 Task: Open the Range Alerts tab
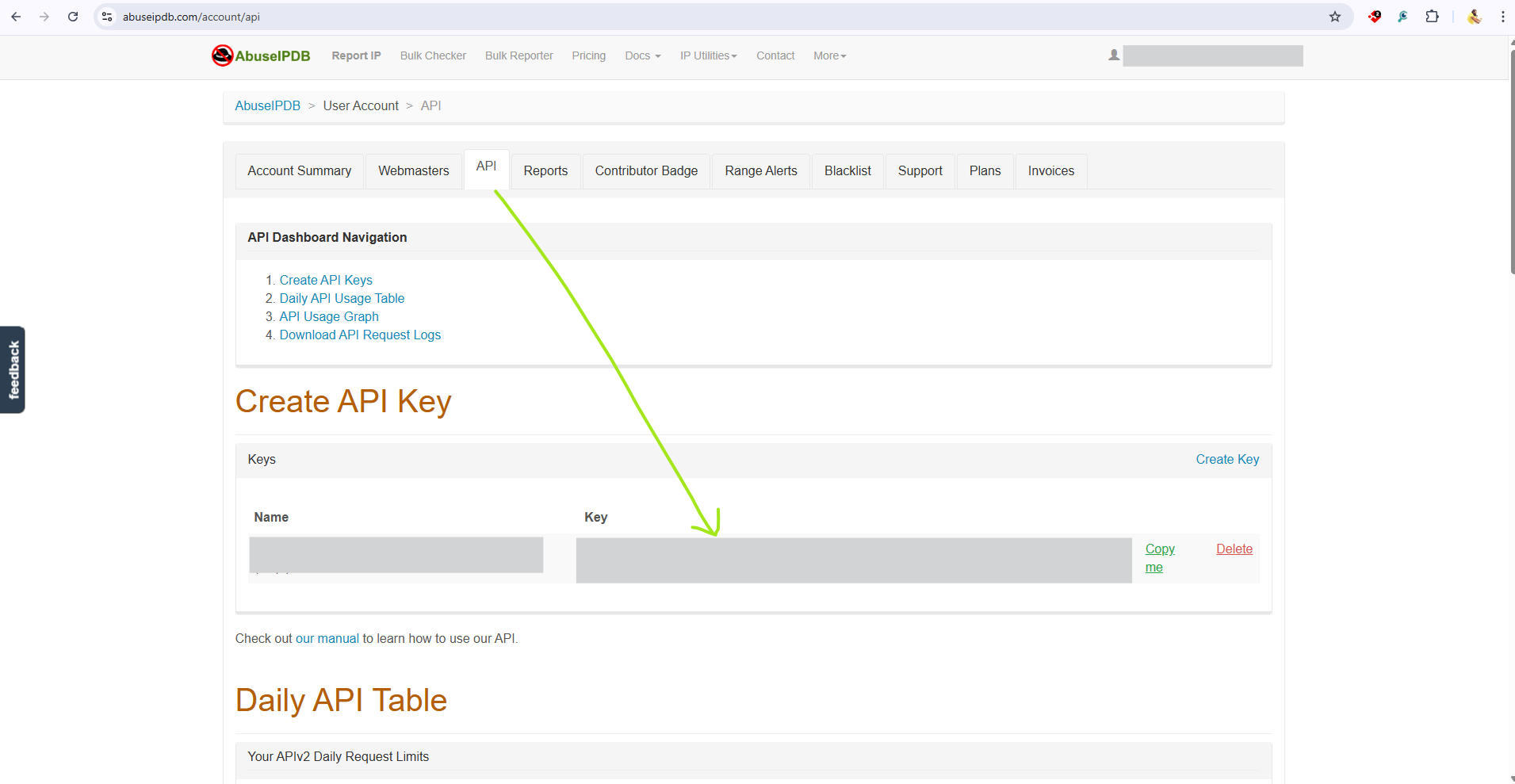(760, 171)
